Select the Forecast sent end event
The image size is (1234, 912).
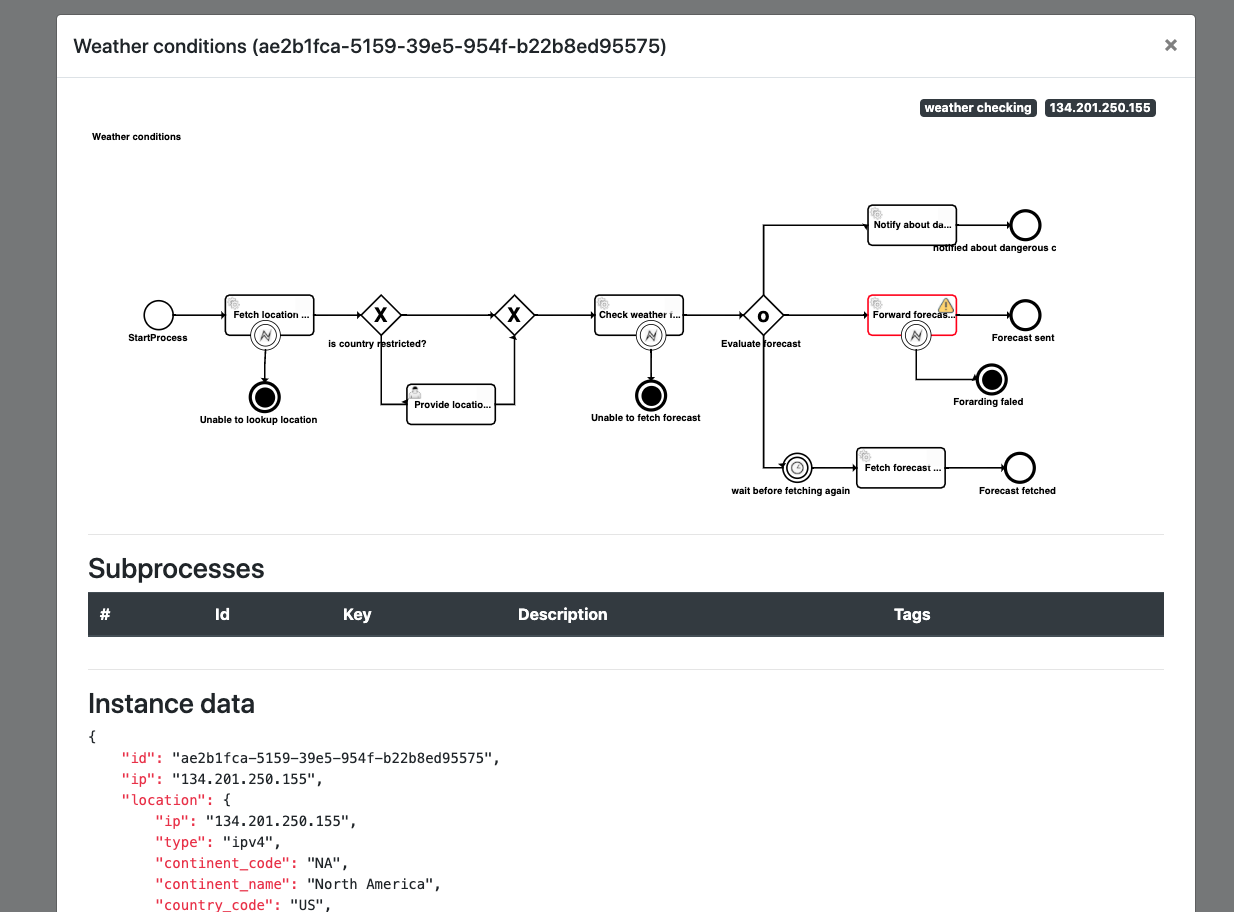pos(1025,315)
